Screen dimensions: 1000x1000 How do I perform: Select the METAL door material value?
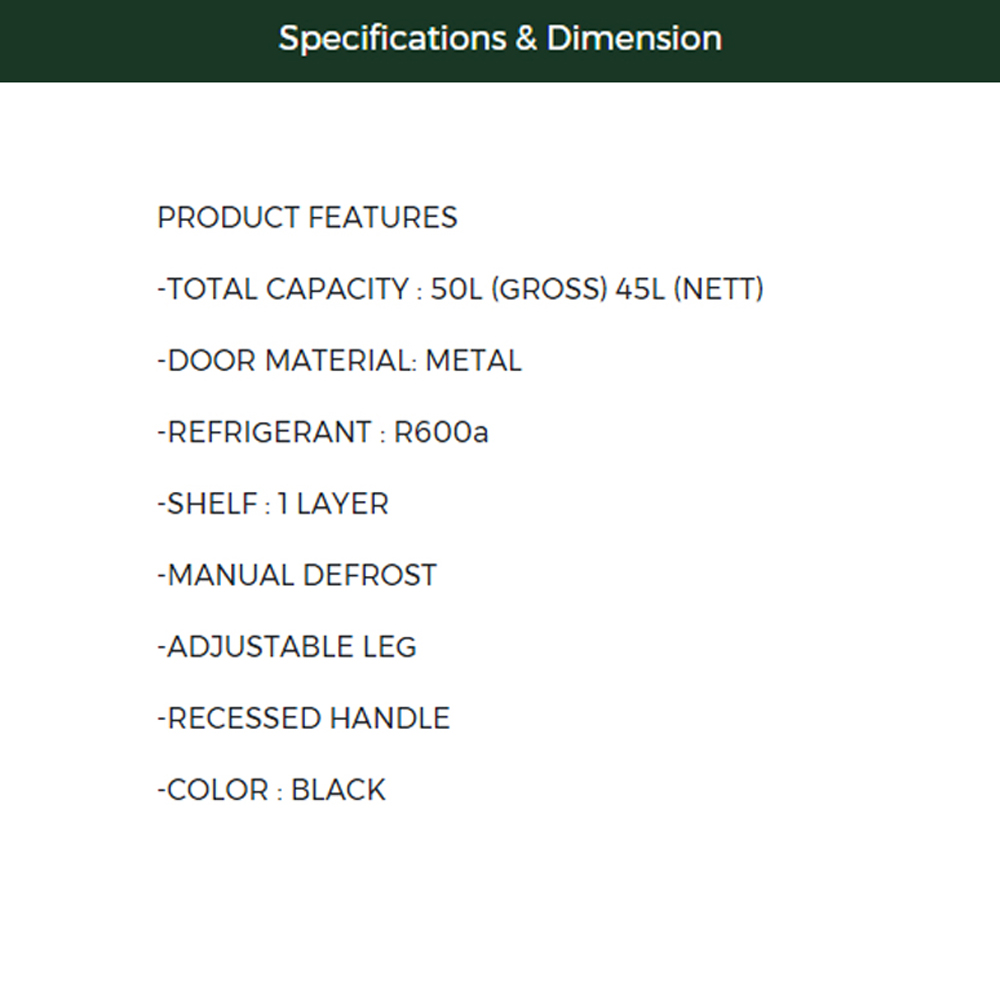click(473, 361)
